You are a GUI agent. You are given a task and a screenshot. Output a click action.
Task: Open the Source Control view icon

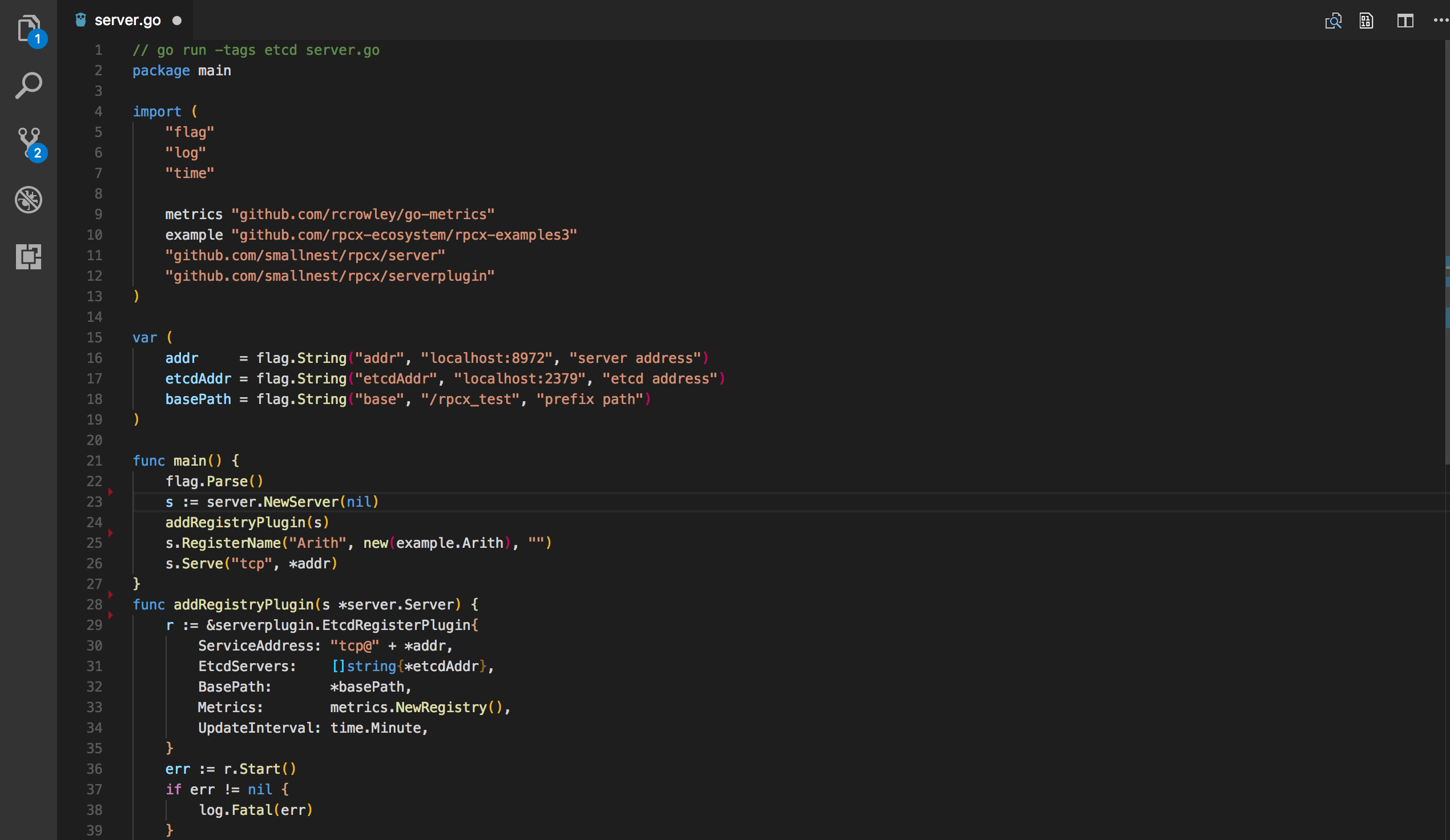tap(30, 143)
